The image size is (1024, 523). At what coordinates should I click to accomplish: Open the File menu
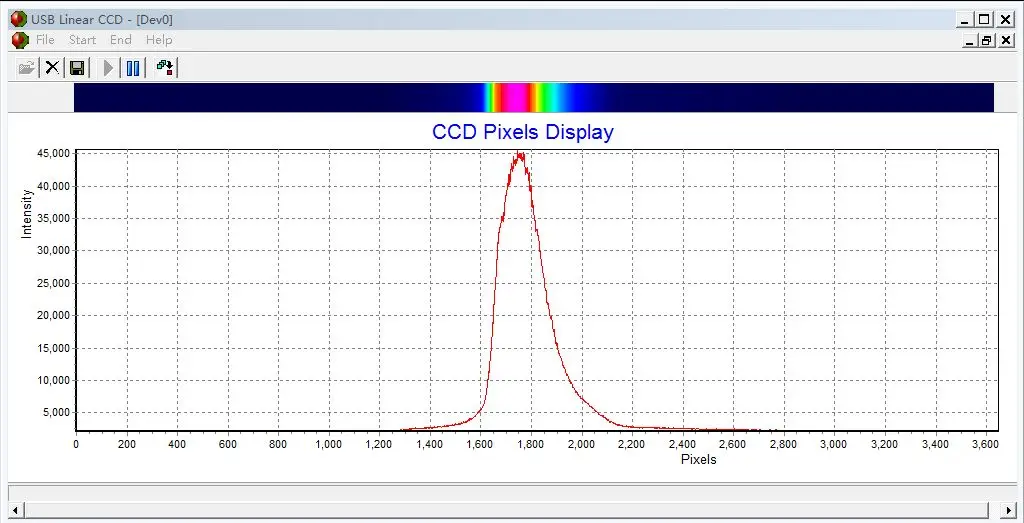45,40
